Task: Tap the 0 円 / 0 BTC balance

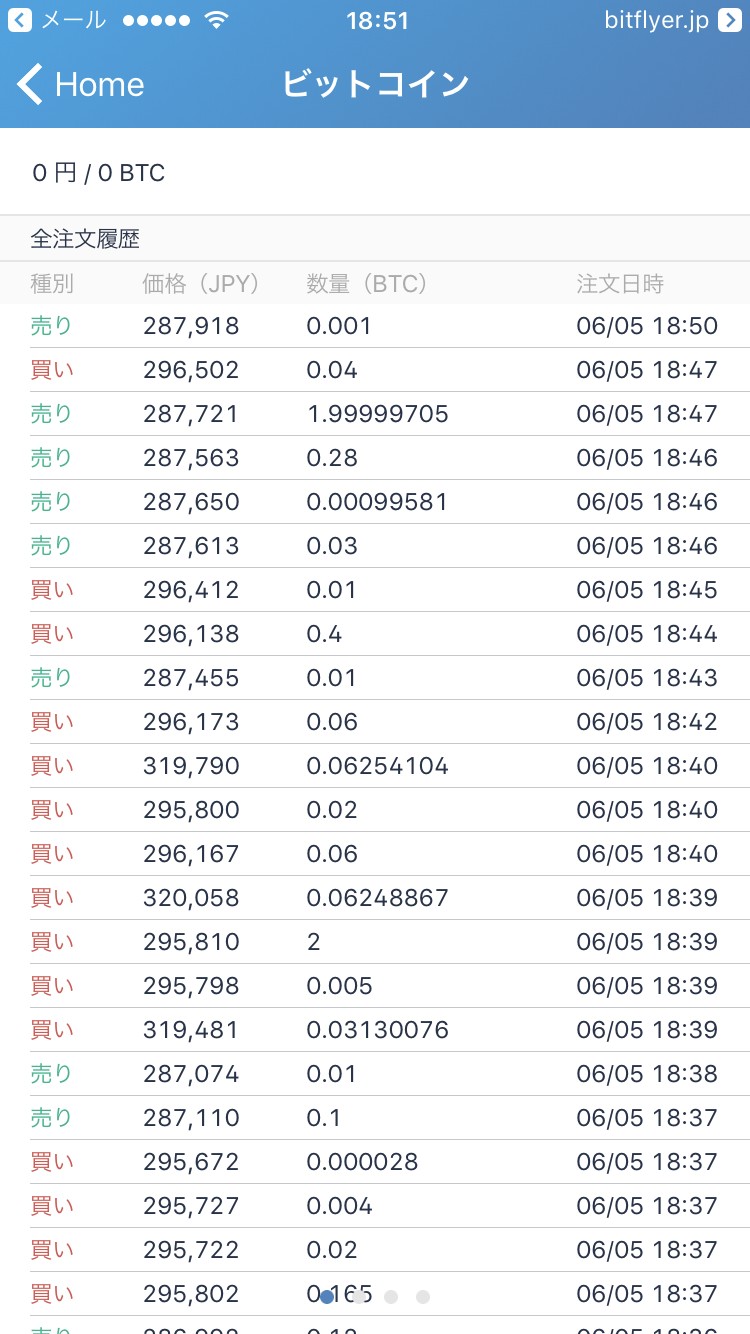Action: [98, 173]
